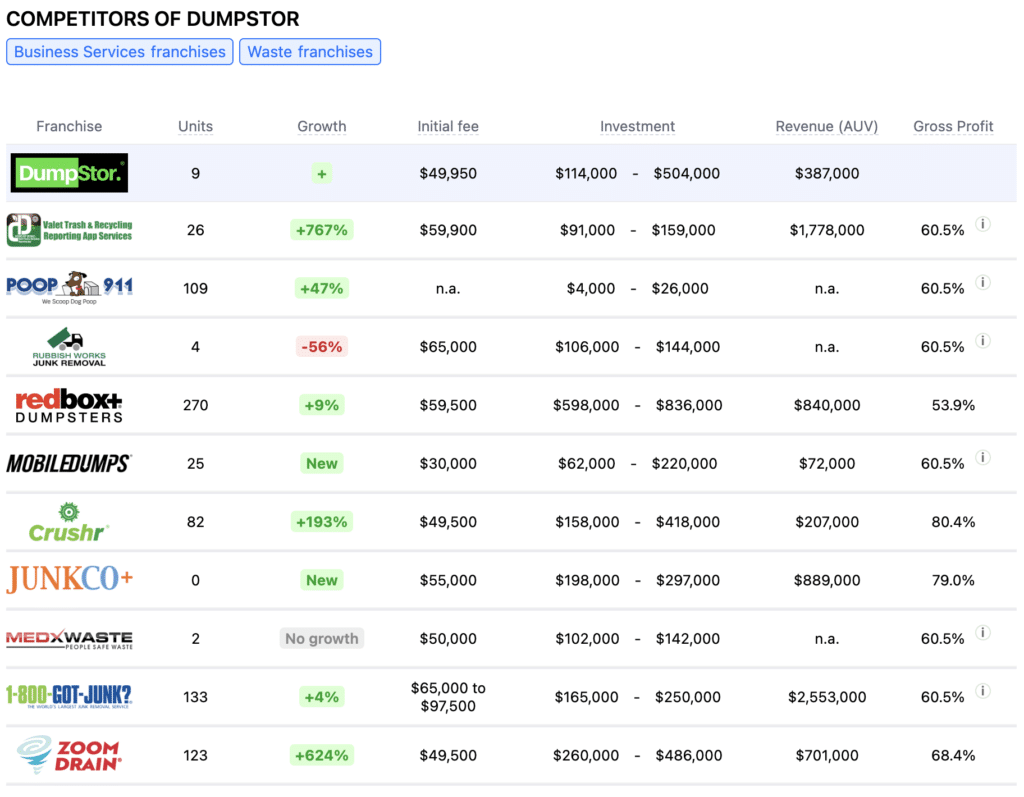Click units value 82
The image size is (1024, 797).
pos(195,522)
